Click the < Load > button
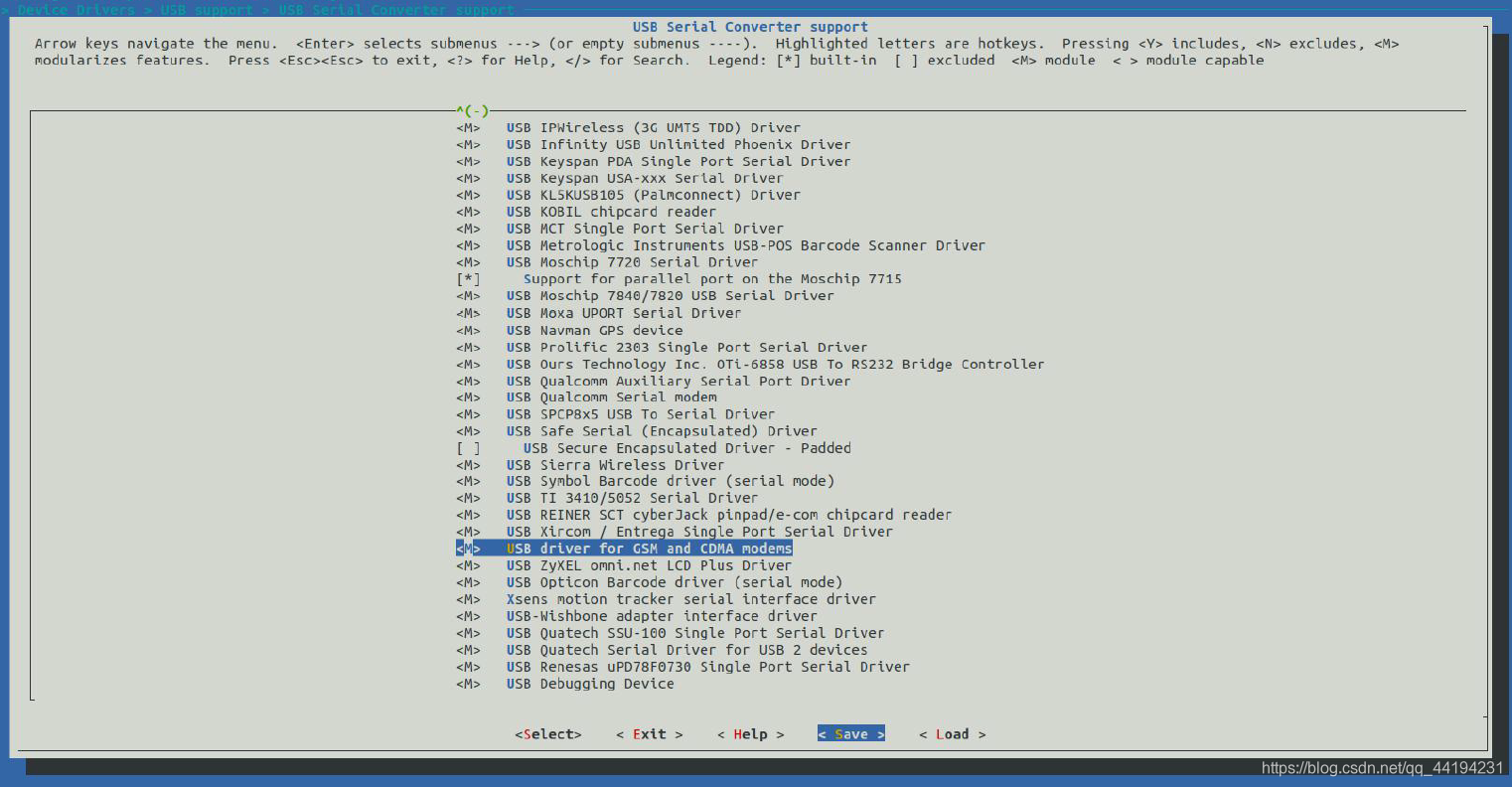1512x787 pixels. click(952, 734)
